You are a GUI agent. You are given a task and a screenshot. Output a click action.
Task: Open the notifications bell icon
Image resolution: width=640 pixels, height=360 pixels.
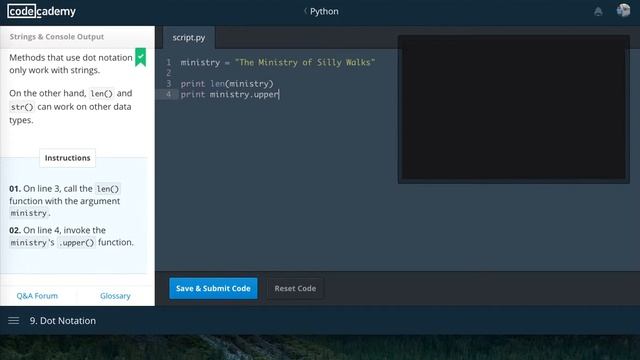pos(598,11)
